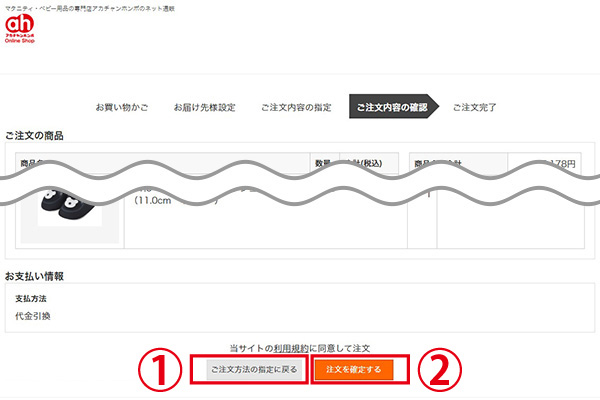Image resolution: width=600 pixels, height=400 pixels.
Task: Click the circled number 2 annotation
Action: pyautogui.click(x=439, y=369)
